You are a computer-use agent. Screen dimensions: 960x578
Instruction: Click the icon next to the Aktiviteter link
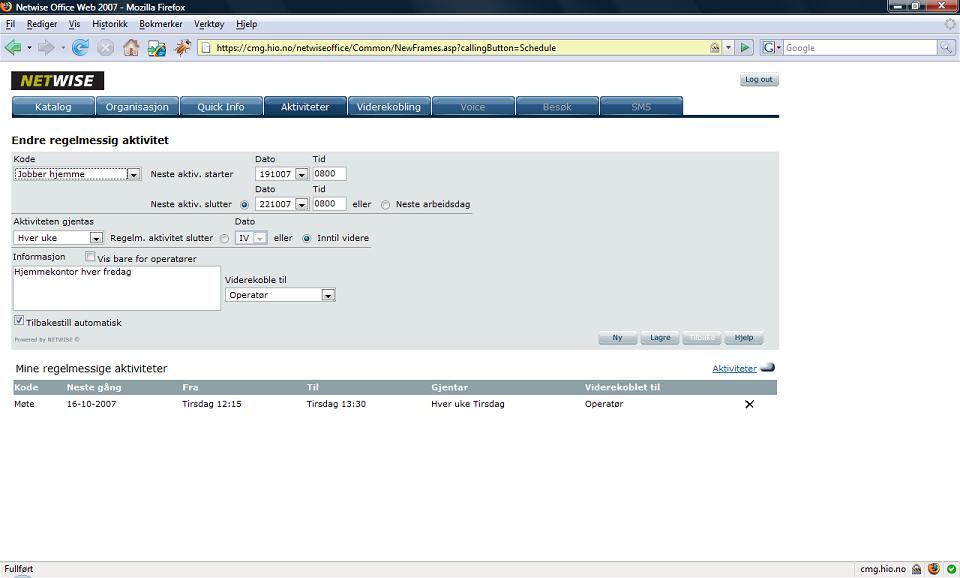(768, 367)
